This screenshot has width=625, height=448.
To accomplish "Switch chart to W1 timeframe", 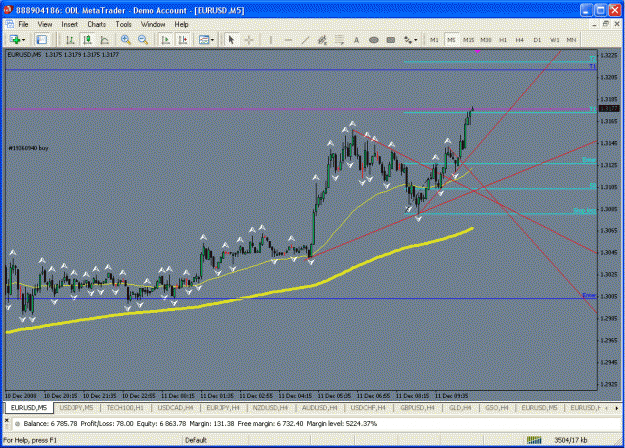I will [554, 40].
